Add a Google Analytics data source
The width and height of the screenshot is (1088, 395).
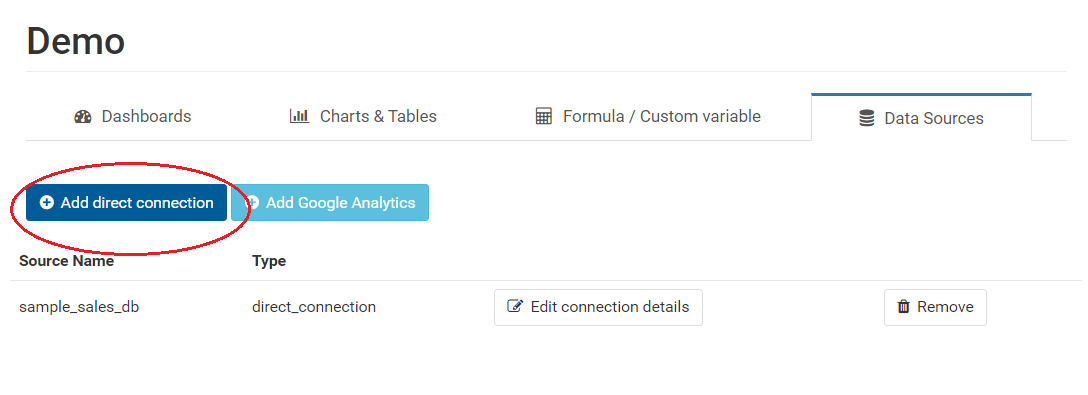330,203
